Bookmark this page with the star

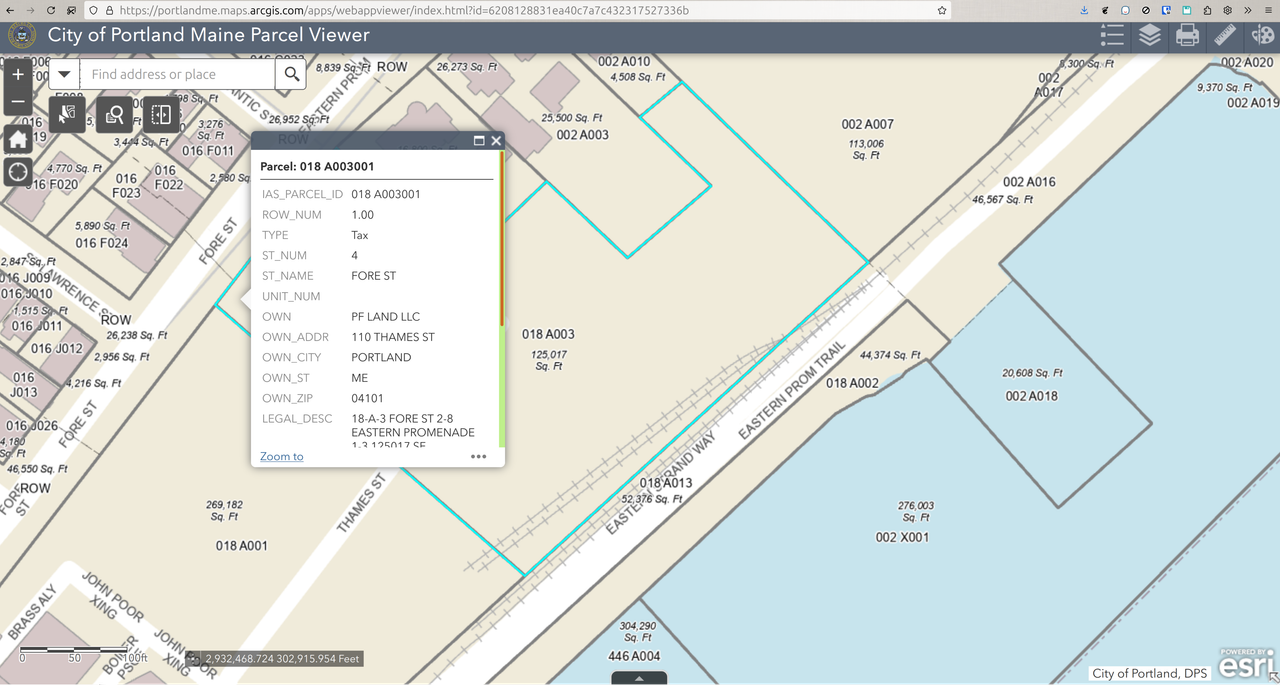tap(942, 10)
